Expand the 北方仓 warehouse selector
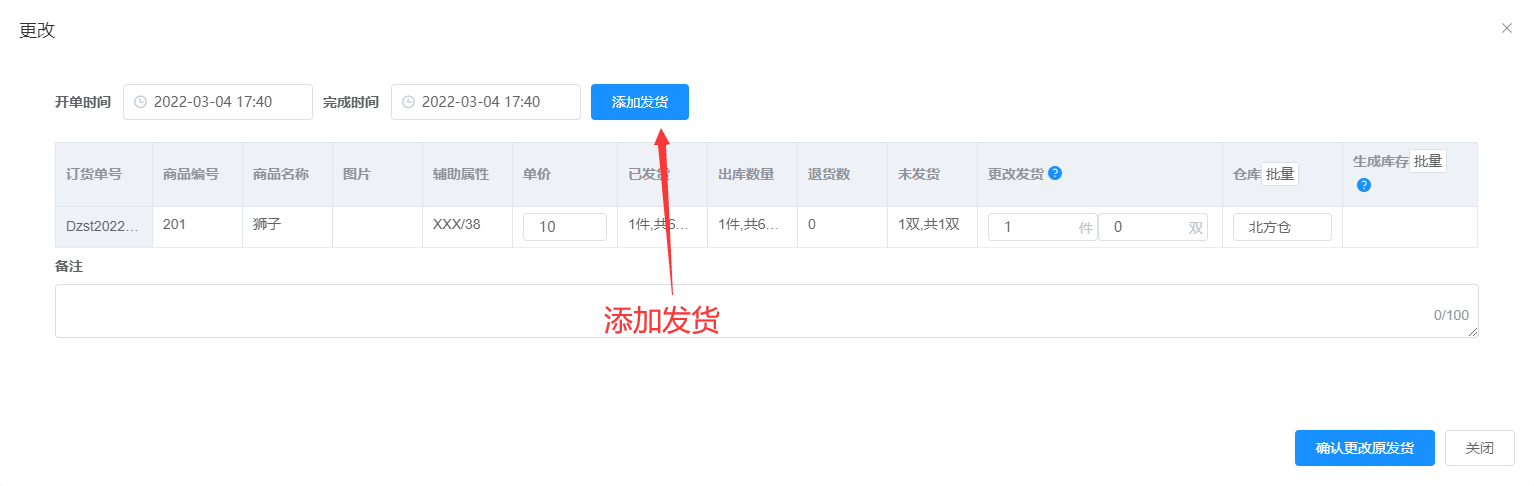1534x486 pixels. [1281, 227]
